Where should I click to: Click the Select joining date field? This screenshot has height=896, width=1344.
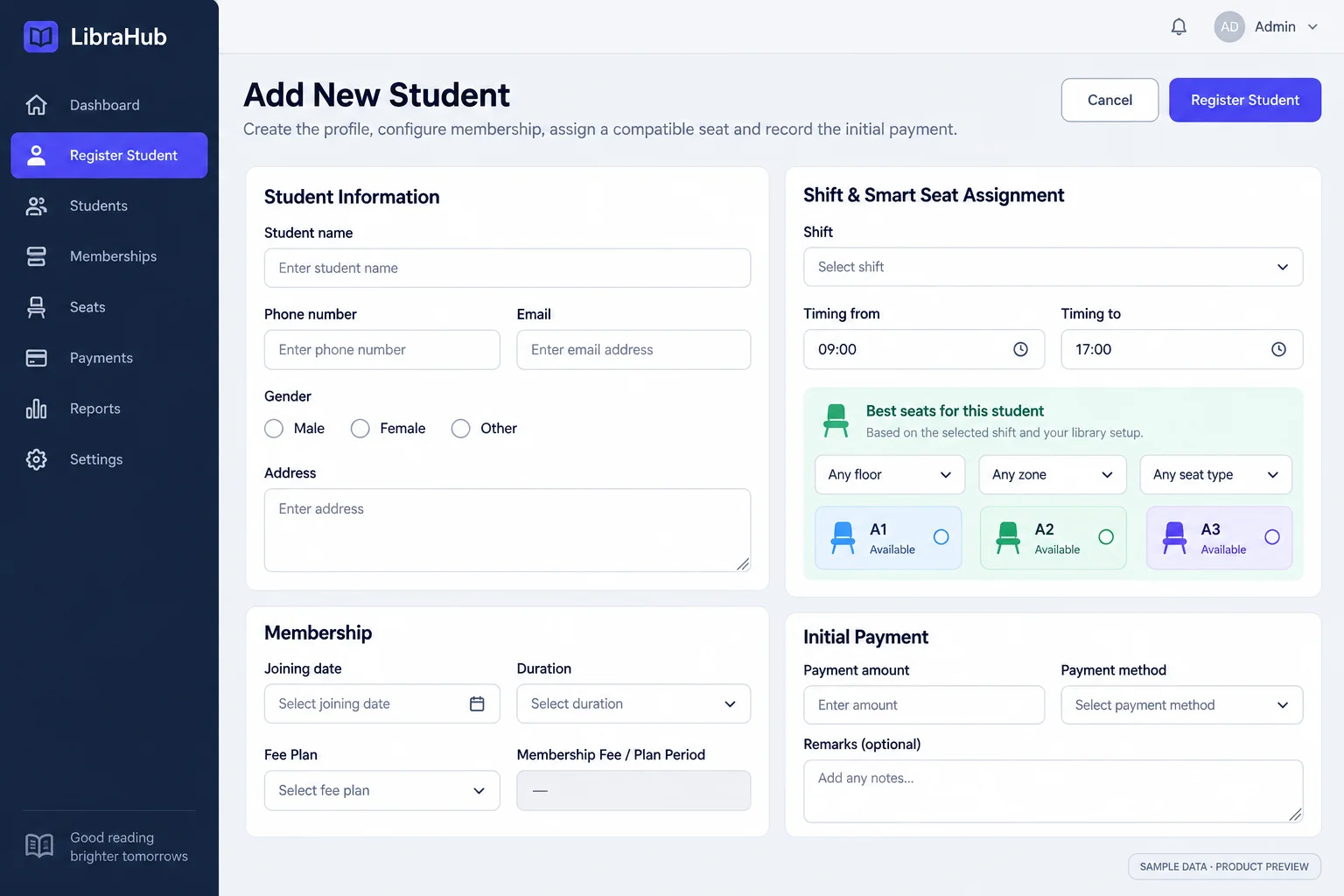click(381, 703)
